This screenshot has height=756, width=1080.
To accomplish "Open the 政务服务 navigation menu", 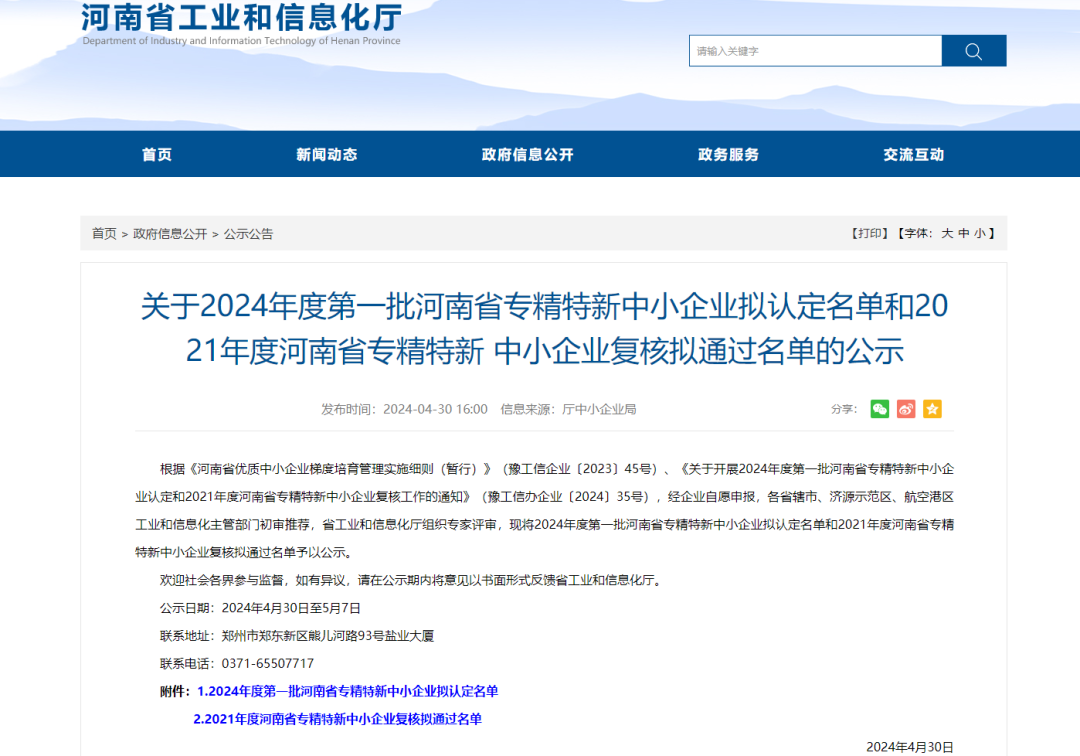I will coord(727,154).
